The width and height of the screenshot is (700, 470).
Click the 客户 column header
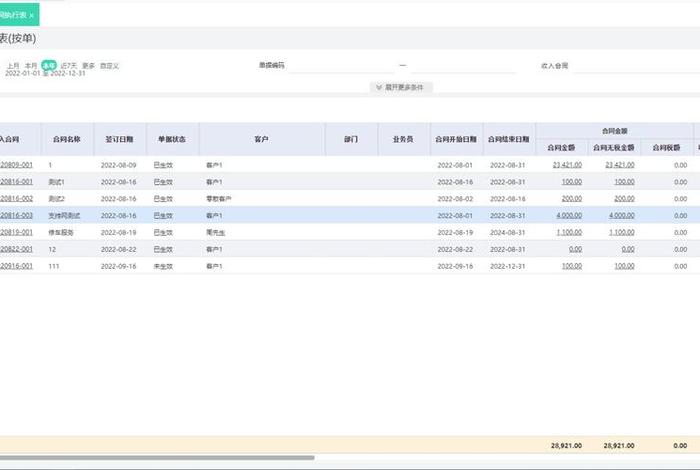262,139
